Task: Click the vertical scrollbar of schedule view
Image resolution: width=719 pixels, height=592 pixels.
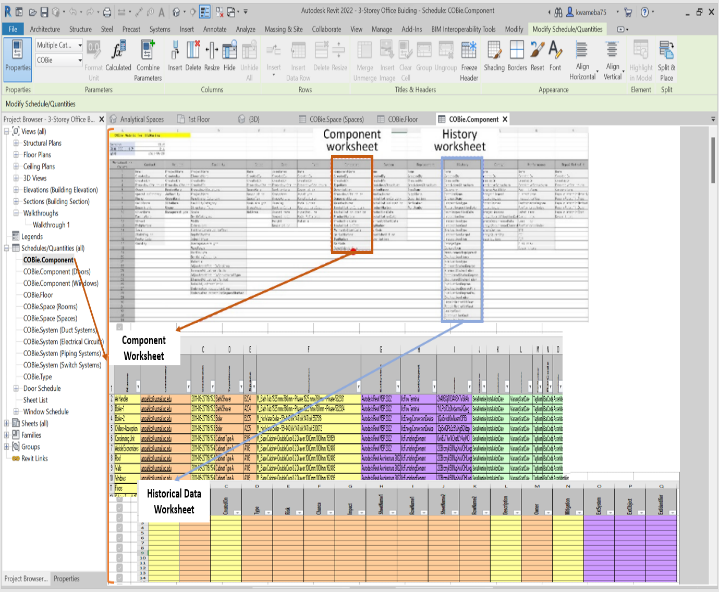Action: coord(712,300)
